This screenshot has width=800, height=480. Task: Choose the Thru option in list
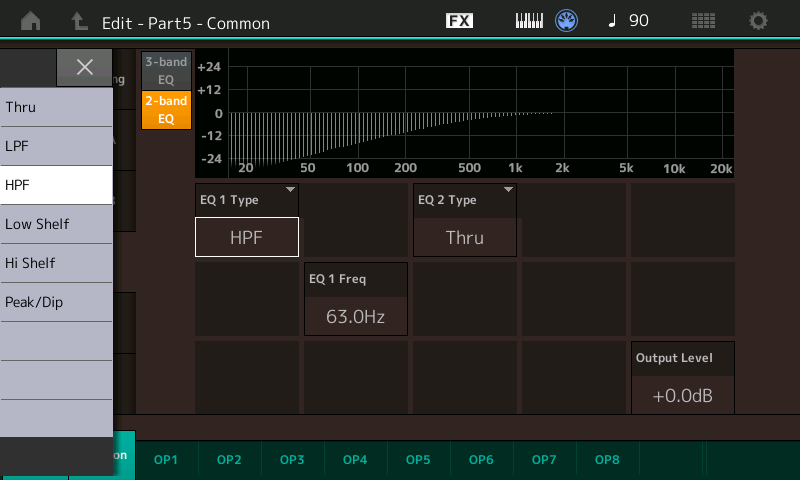56,107
